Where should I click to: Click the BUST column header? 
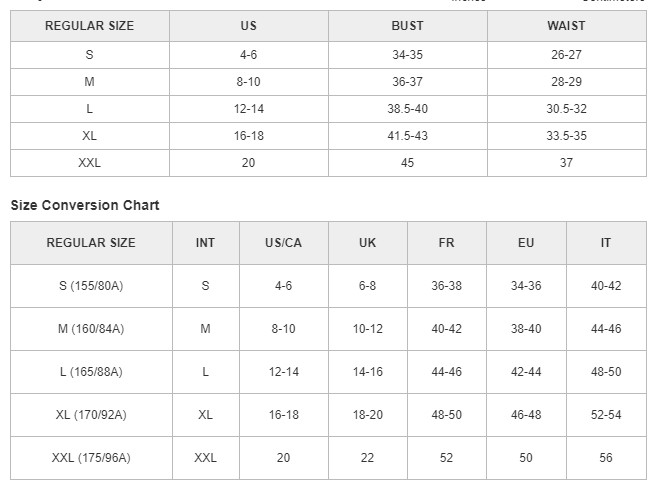[407, 26]
